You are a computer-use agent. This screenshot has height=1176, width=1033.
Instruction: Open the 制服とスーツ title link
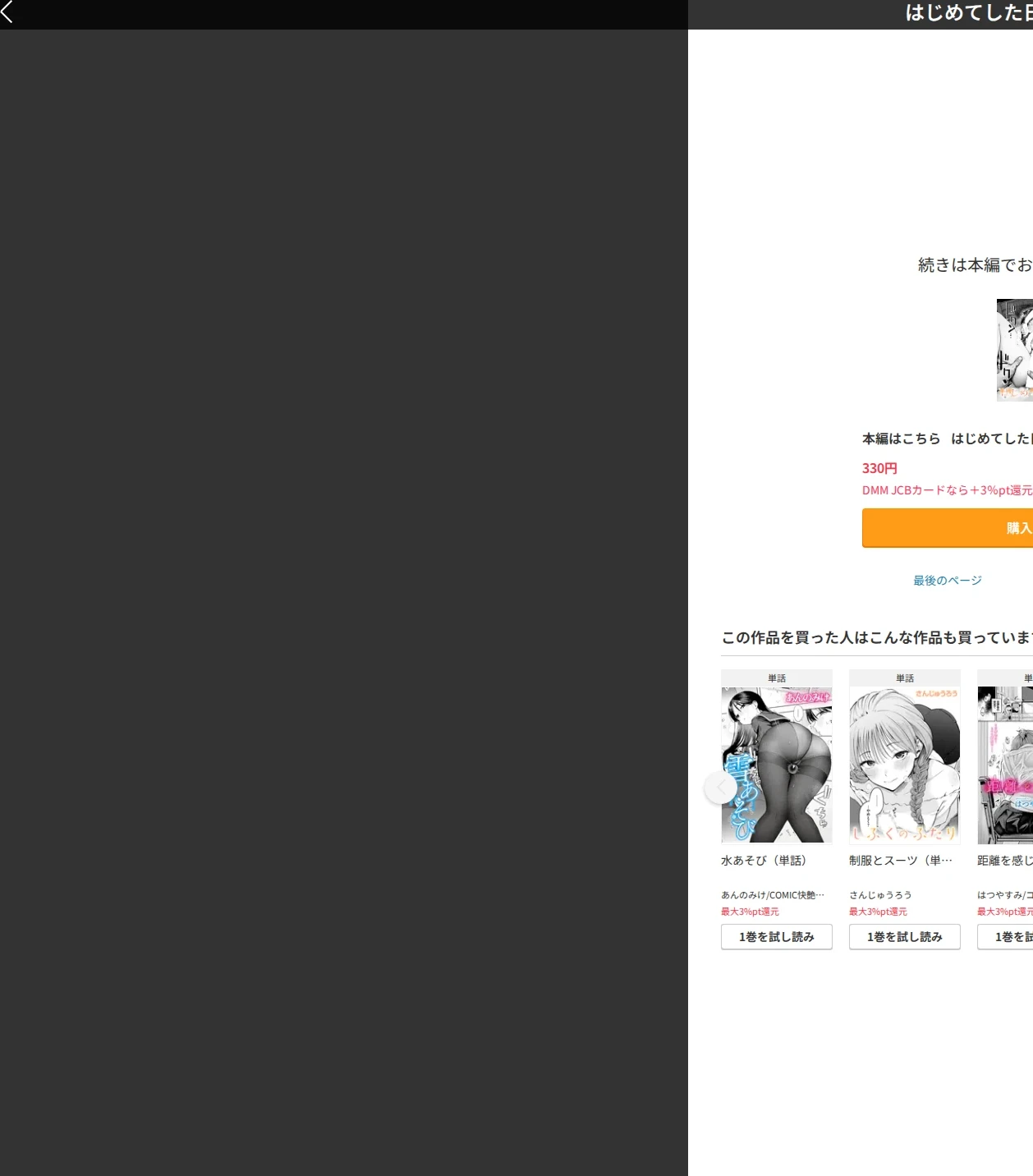point(901,861)
